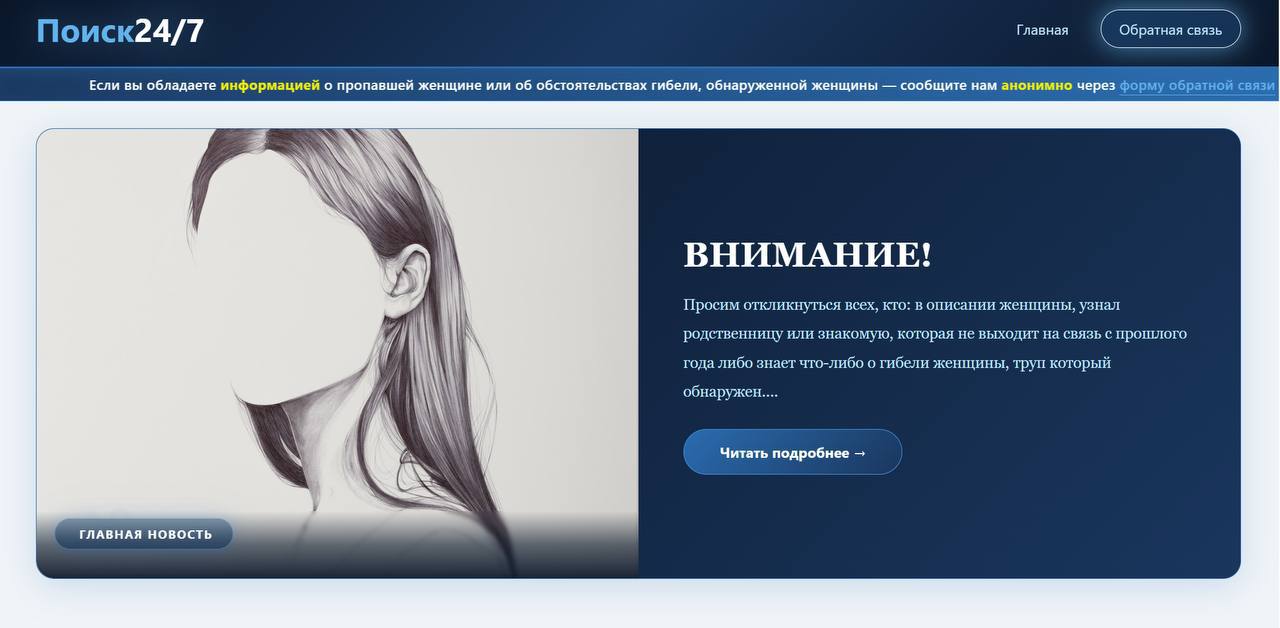The image size is (1280, 628).
Task: Click the ВНИМАНИЕ! headline
Action: click(x=807, y=255)
